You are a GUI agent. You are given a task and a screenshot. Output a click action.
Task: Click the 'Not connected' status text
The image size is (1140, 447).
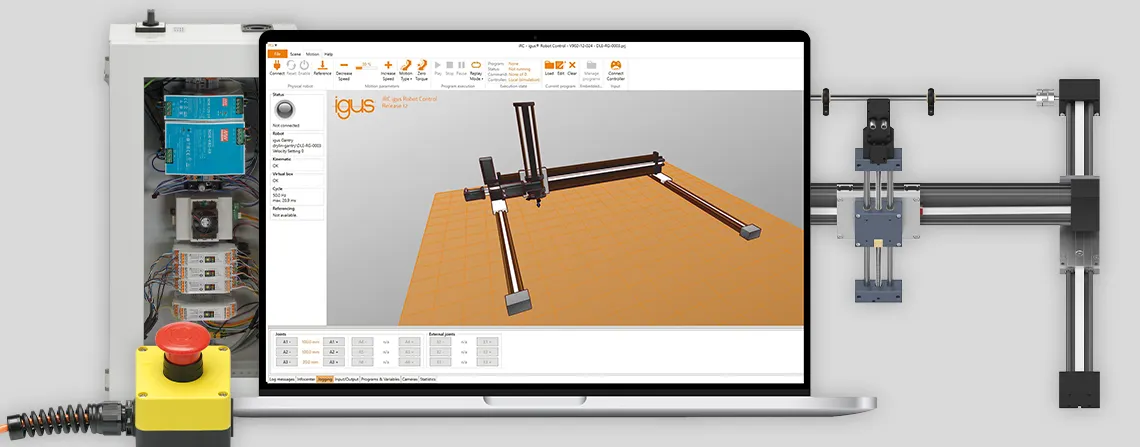[x=285, y=125]
